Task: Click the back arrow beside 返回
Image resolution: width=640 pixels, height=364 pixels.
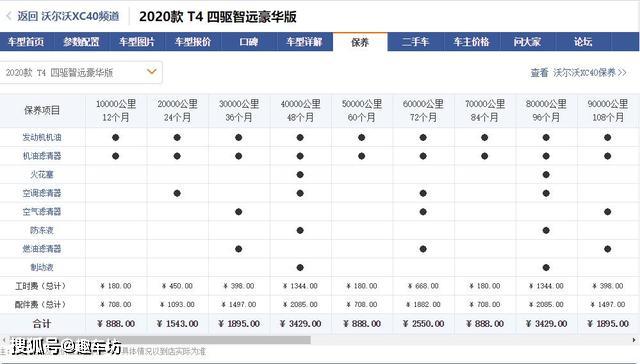Action: (x=8, y=16)
